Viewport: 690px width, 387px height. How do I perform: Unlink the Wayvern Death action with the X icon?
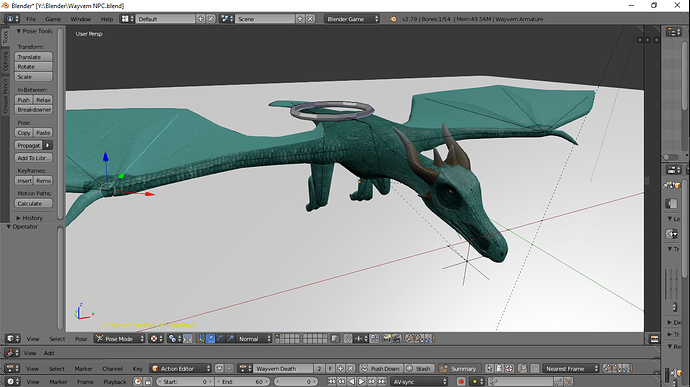(x=351, y=369)
